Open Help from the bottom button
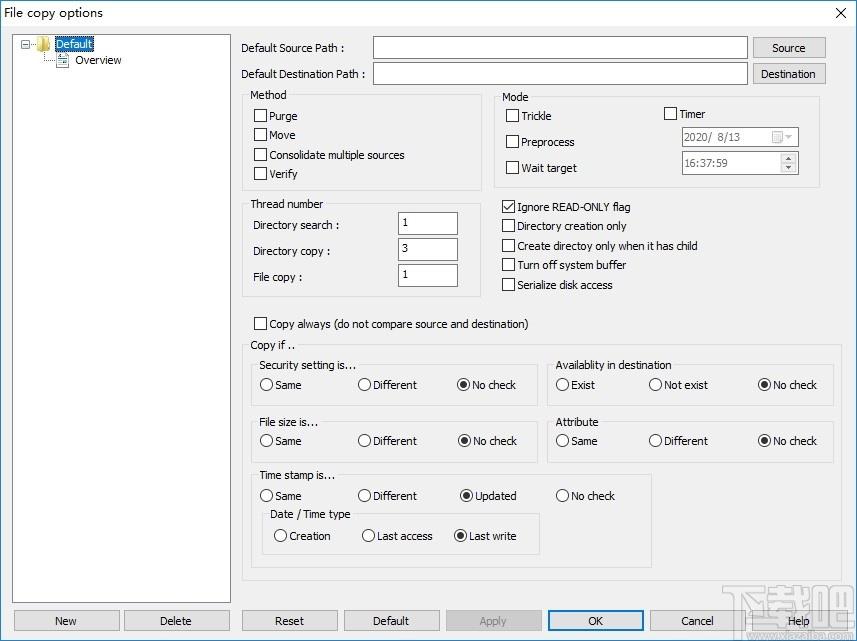 pos(799,621)
